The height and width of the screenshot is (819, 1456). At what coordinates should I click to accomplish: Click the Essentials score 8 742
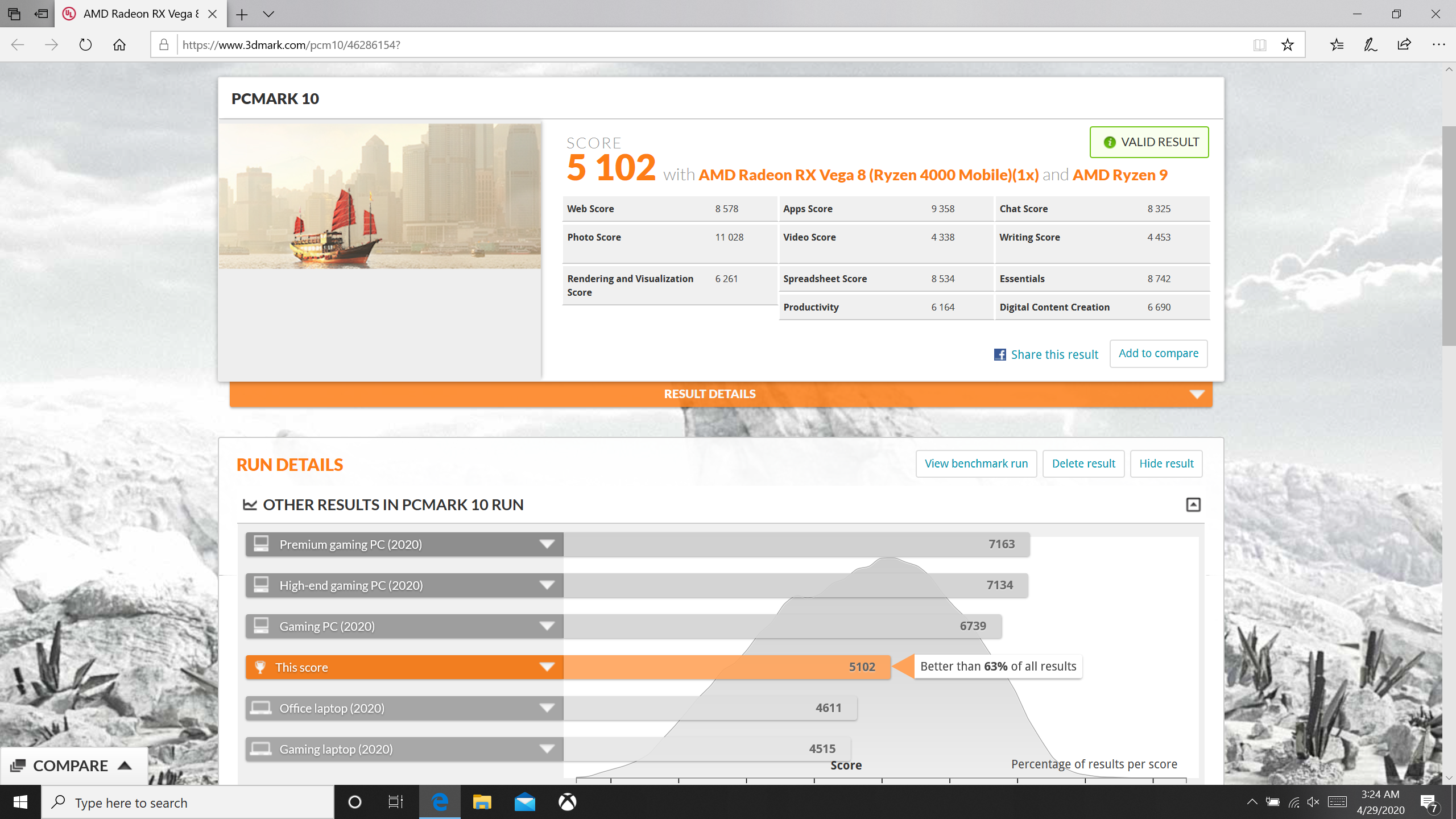(x=1159, y=279)
